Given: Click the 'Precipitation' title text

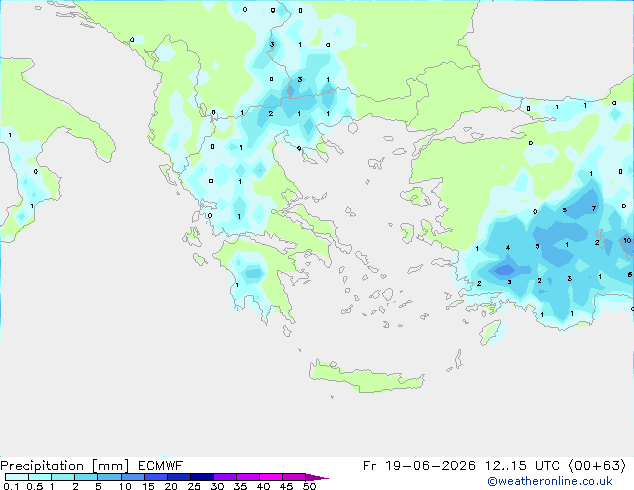Looking at the screenshot, I should point(42,466).
